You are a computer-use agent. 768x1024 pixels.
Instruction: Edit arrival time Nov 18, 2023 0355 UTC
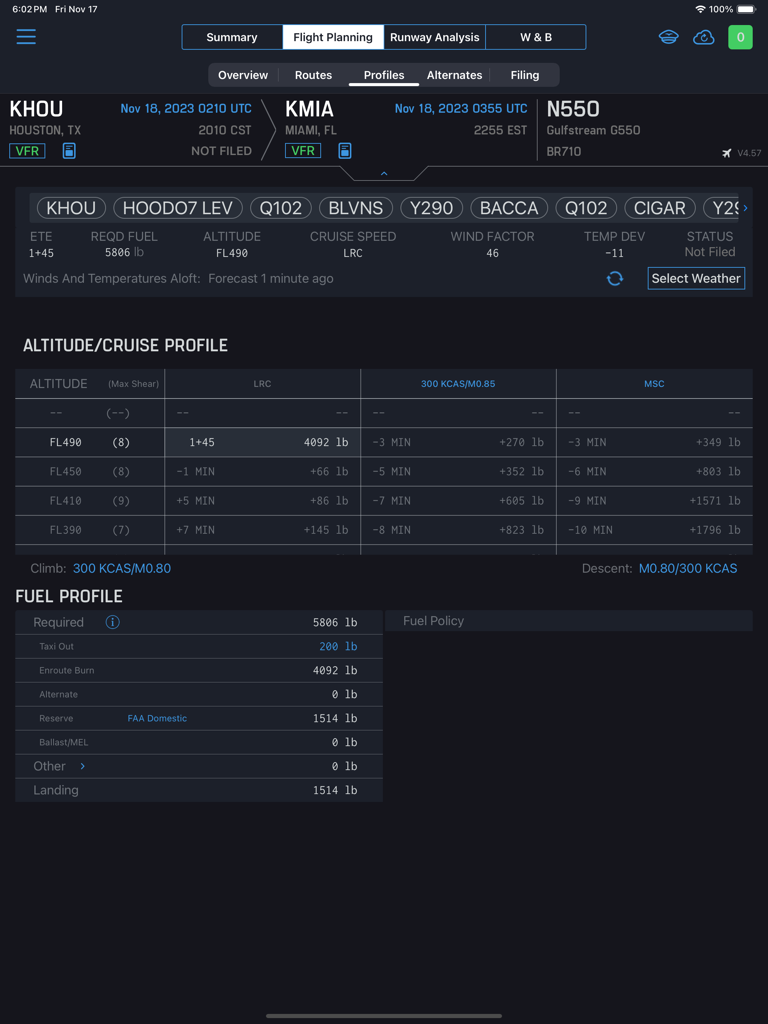pos(461,109)
